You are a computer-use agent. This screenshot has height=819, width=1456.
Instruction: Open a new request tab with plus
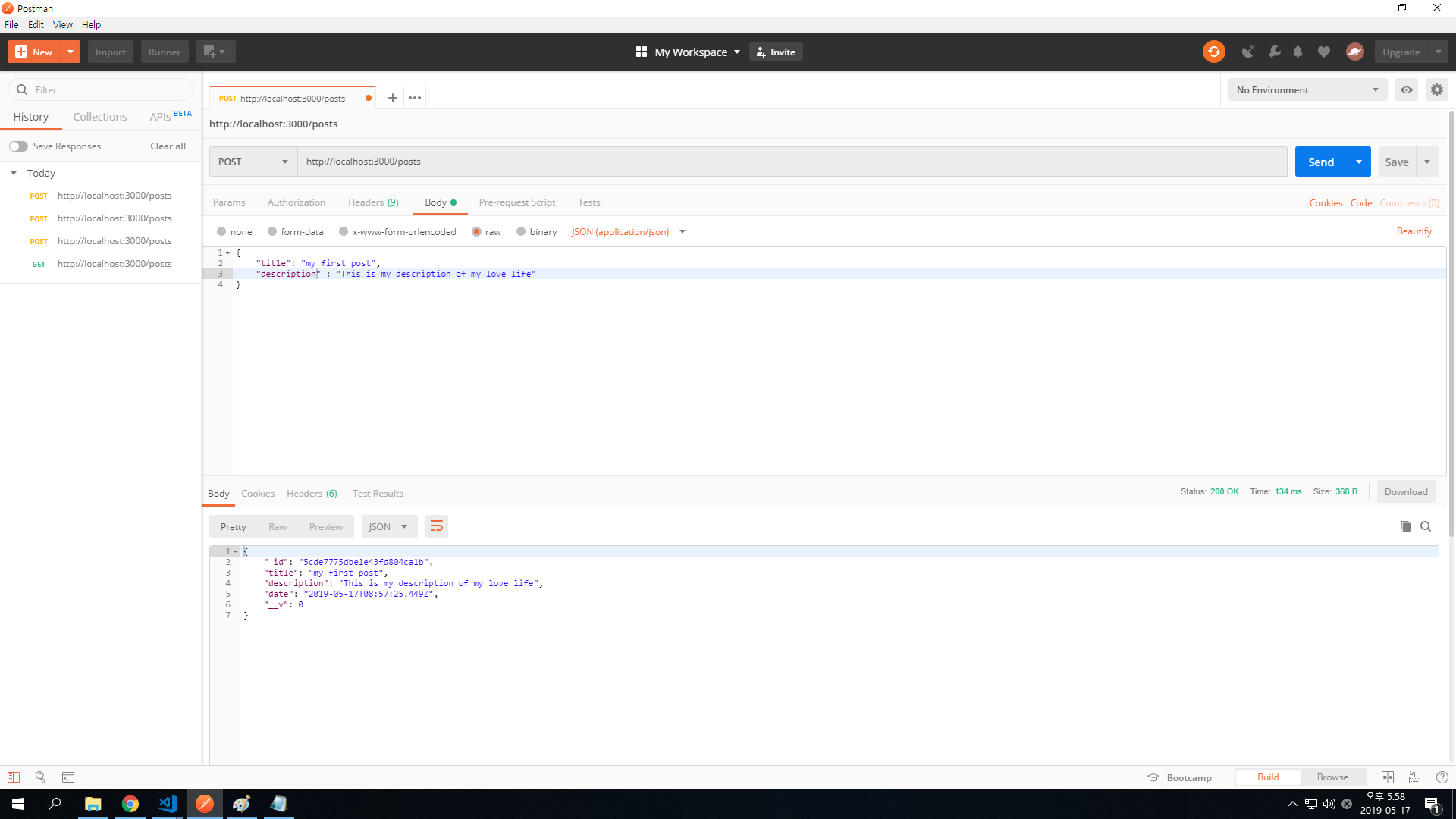392,98
